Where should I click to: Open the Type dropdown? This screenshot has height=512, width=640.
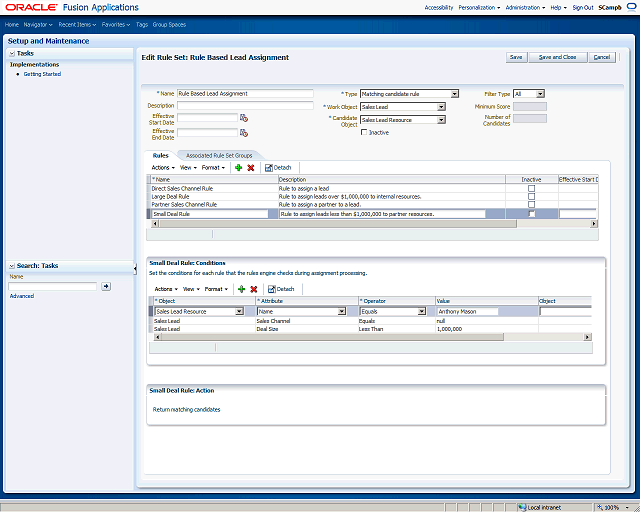pyautogui.click(x=454, y=94)
